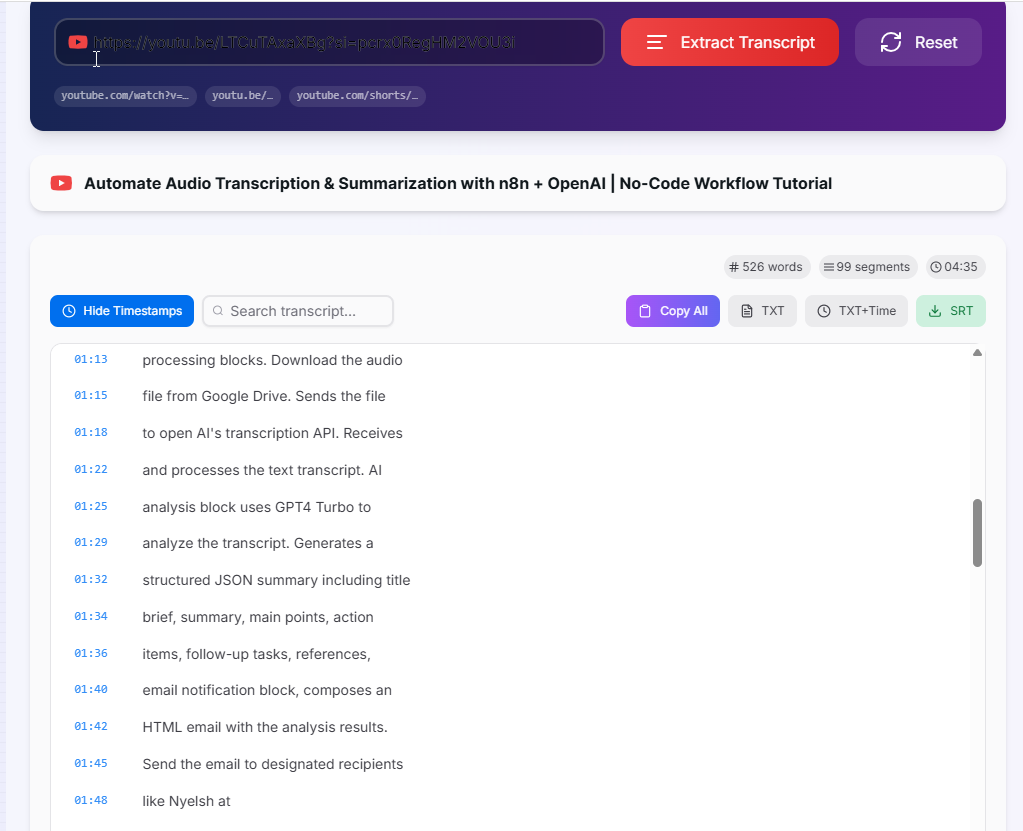Jump to timestamp 01:18
Screen dimensions: 1023x831
pyautogui.click(x=91, y=432)
